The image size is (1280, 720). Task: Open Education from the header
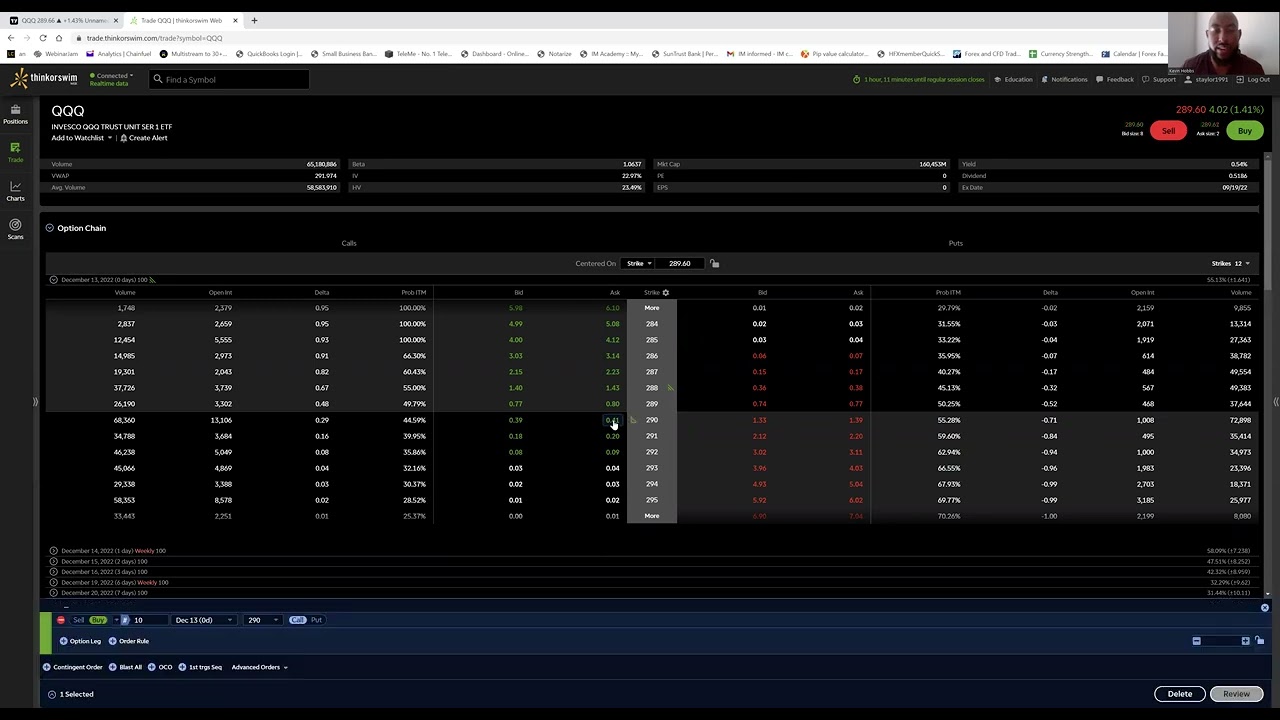click(1014, 79)
